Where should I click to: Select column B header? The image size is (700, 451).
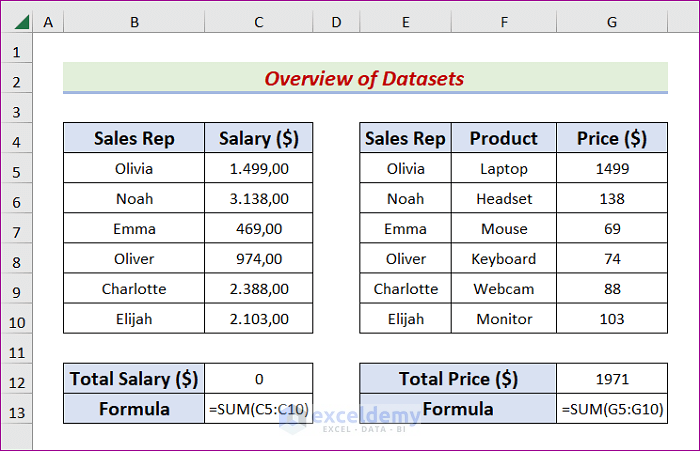[x=134, y=20]
